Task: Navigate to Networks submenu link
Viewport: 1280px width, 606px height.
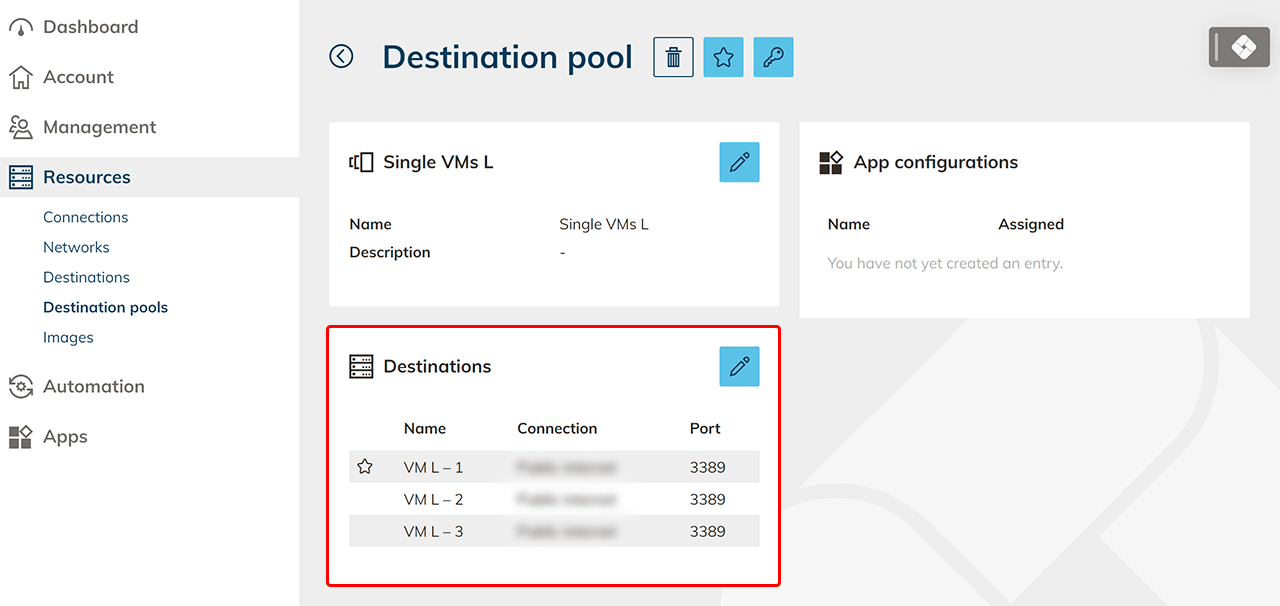Action: 76,247
